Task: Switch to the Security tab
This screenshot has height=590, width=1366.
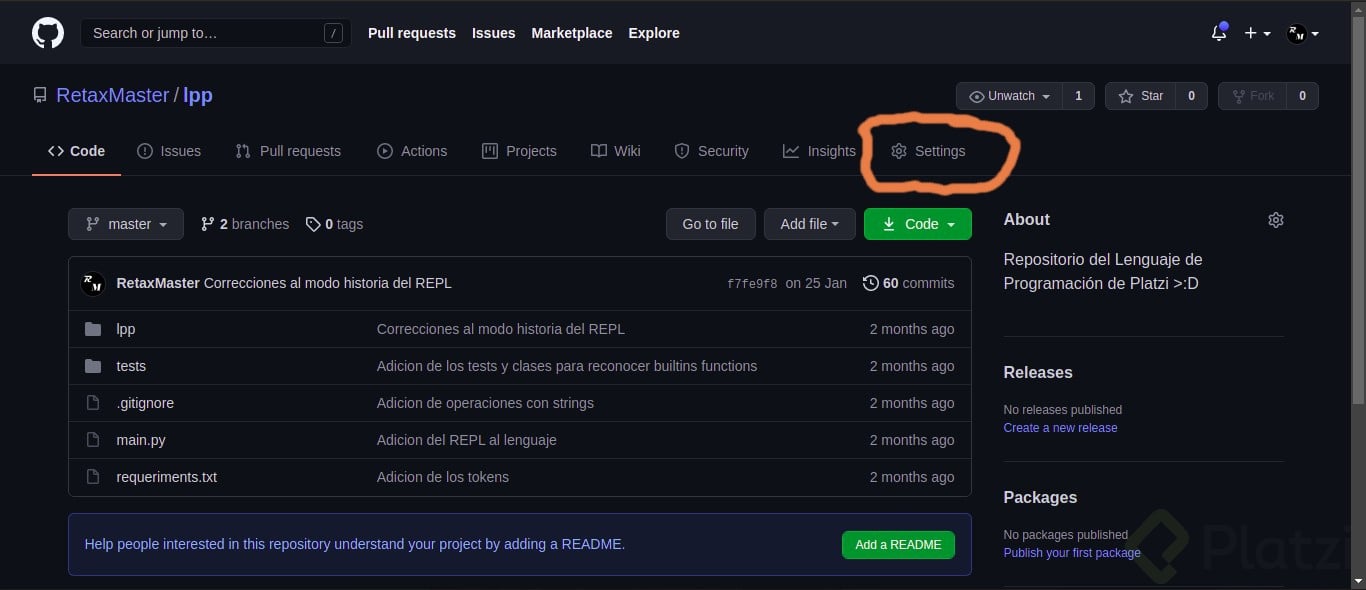Action: tap(712, 151)
